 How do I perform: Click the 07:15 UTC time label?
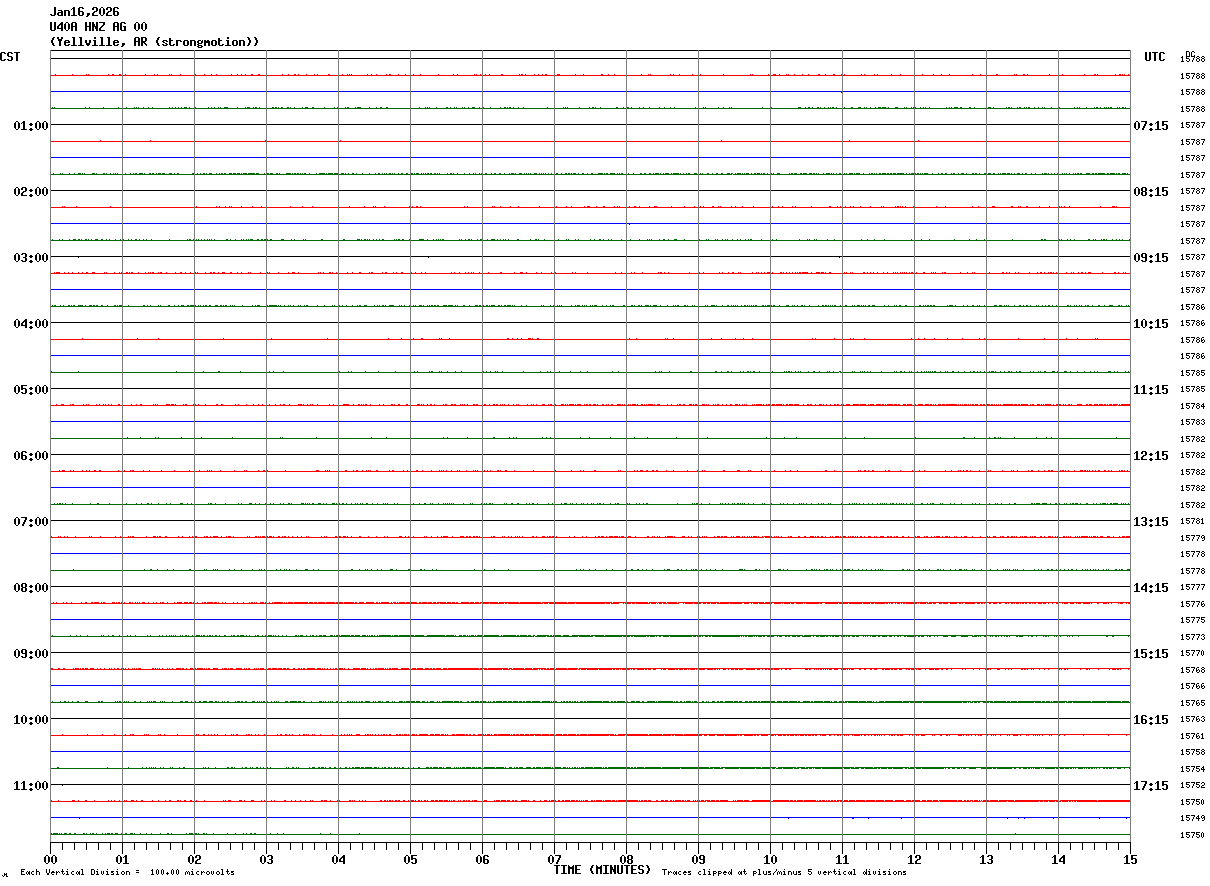coord(1150,126)
